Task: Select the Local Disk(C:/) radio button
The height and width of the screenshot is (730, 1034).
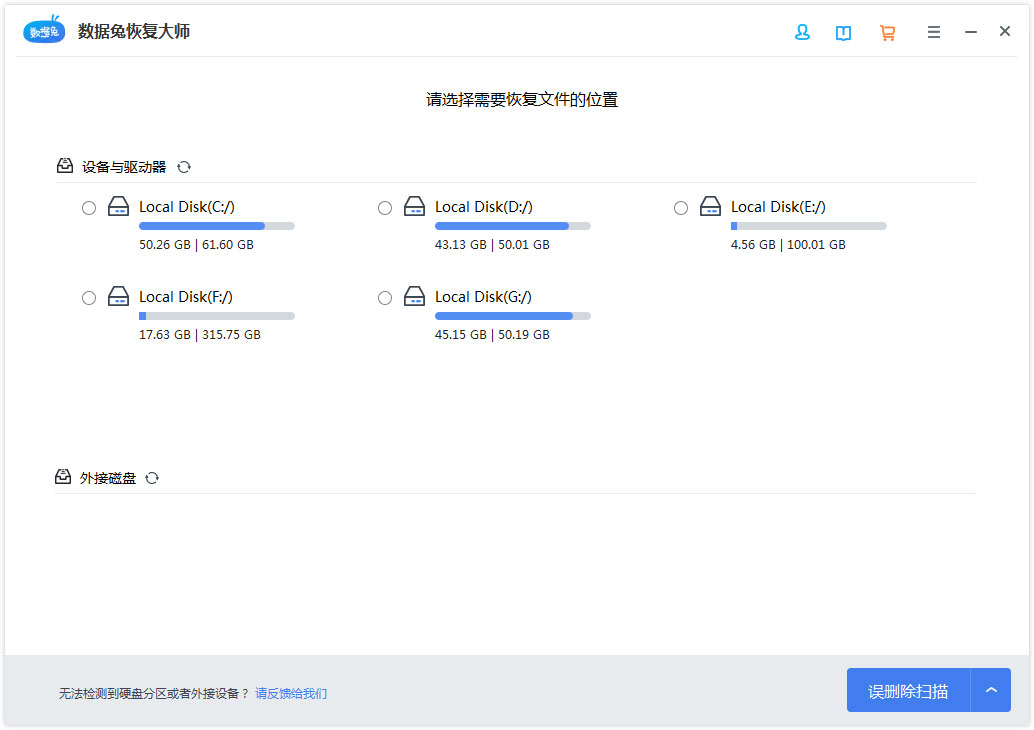Action: point(89,208)
